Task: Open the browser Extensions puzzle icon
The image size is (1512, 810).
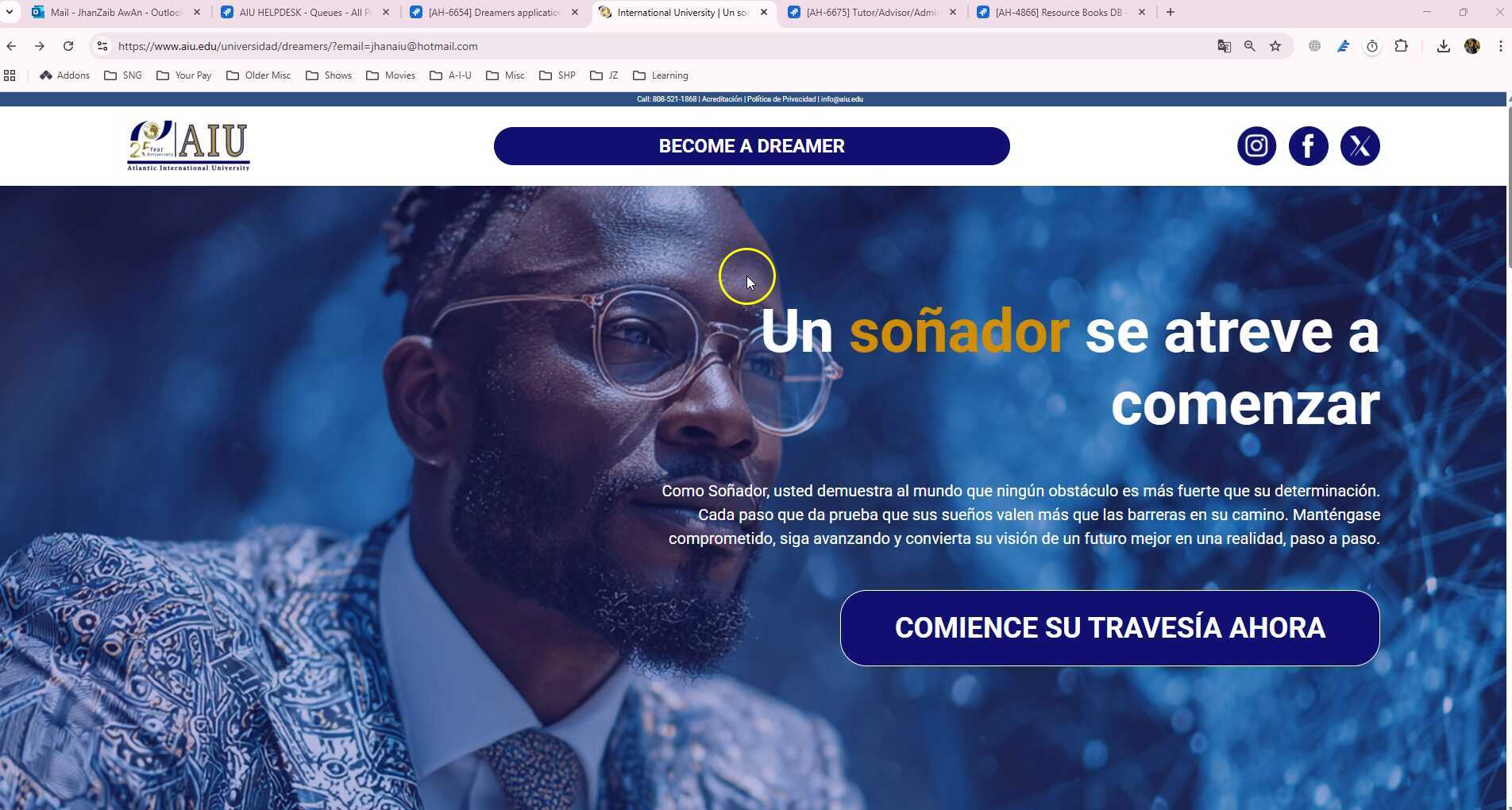Action: [x=1401, y=46]
